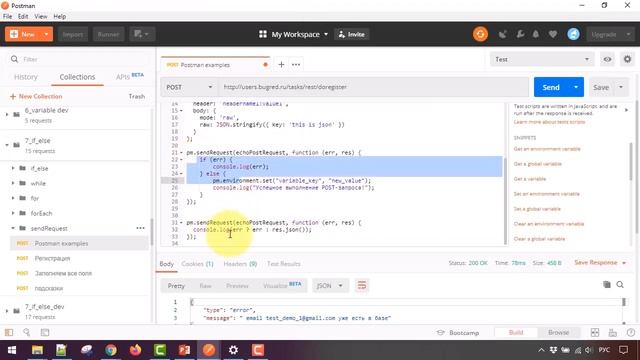Viewport: 640px width, 360px height.
Task: Open the JSON format dropdown
Action: (330, 285)
